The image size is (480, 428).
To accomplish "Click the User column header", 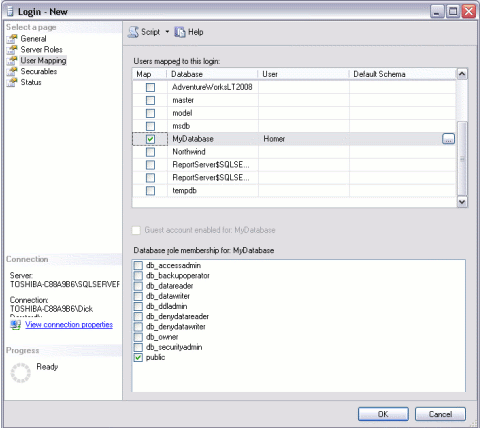I will click(x=303, y=74).
